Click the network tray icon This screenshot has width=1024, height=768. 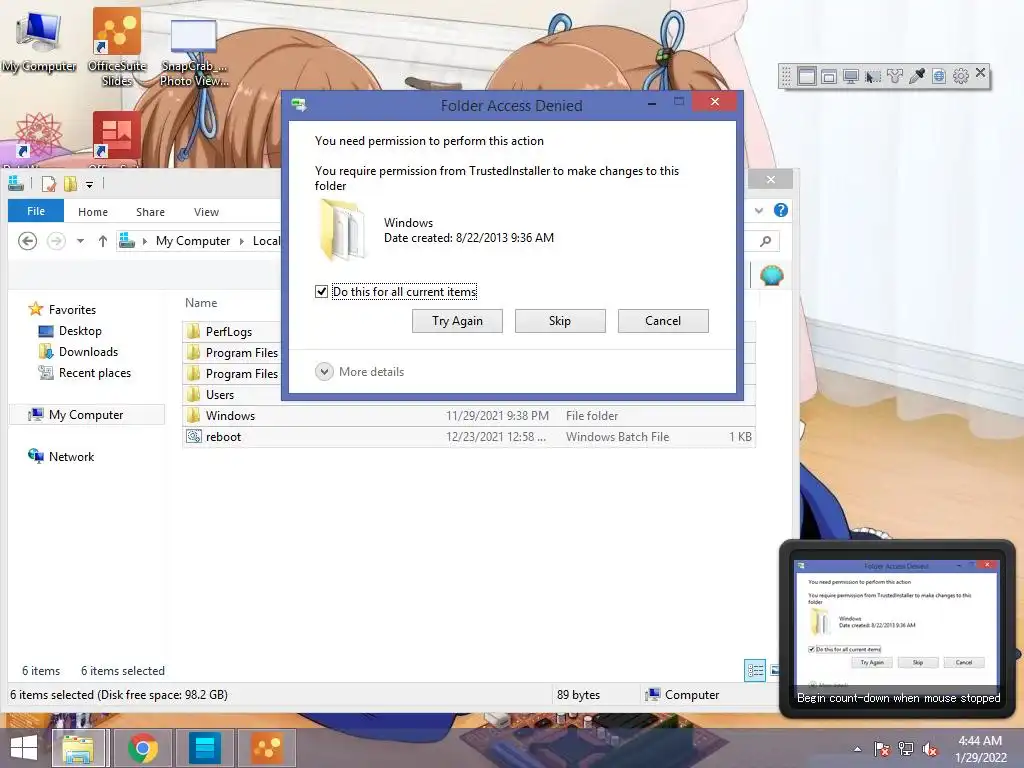[906, 749]
